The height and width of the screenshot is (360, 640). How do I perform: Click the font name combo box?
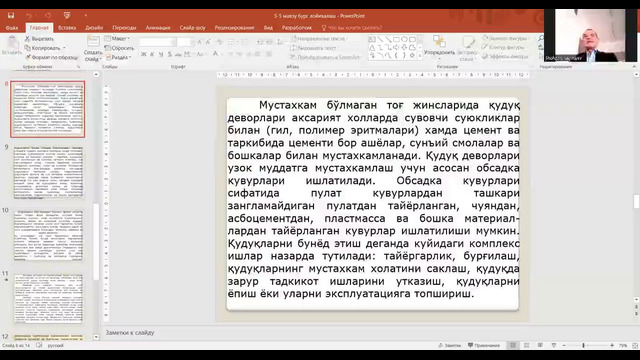pyautogui.click(x=158, y=42)
